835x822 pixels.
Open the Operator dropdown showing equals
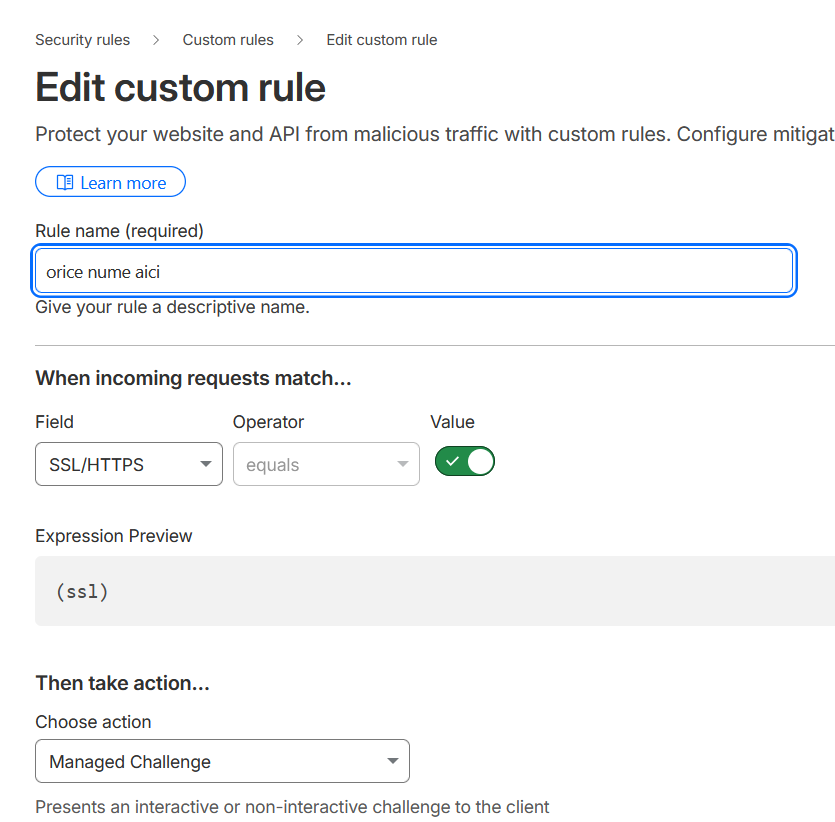pos(326,464)
